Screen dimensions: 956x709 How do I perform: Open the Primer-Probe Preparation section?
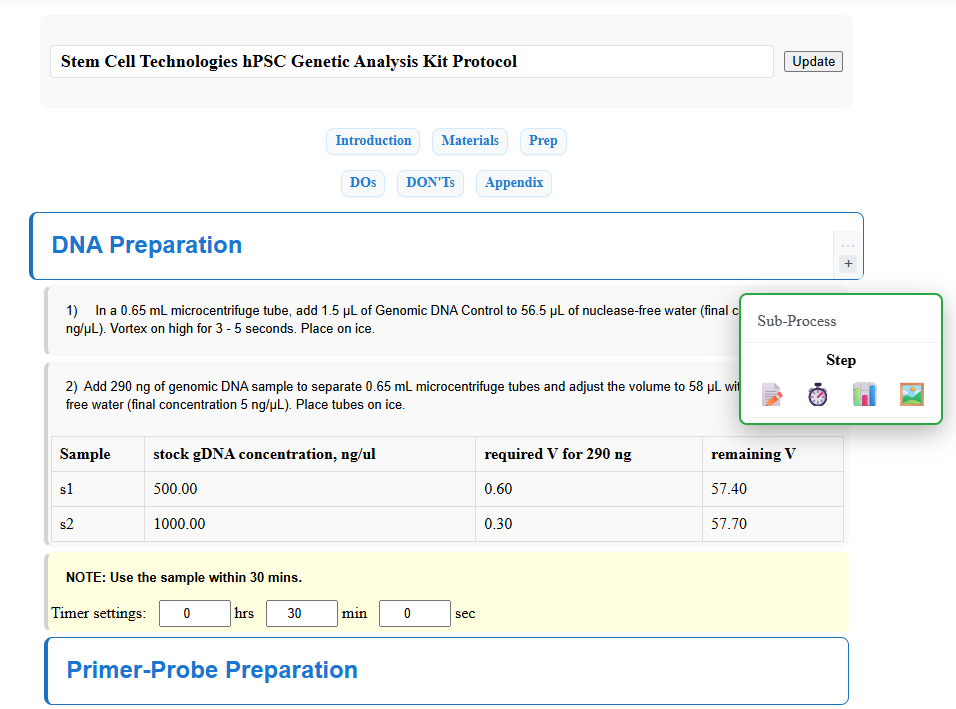pos(212,670)
